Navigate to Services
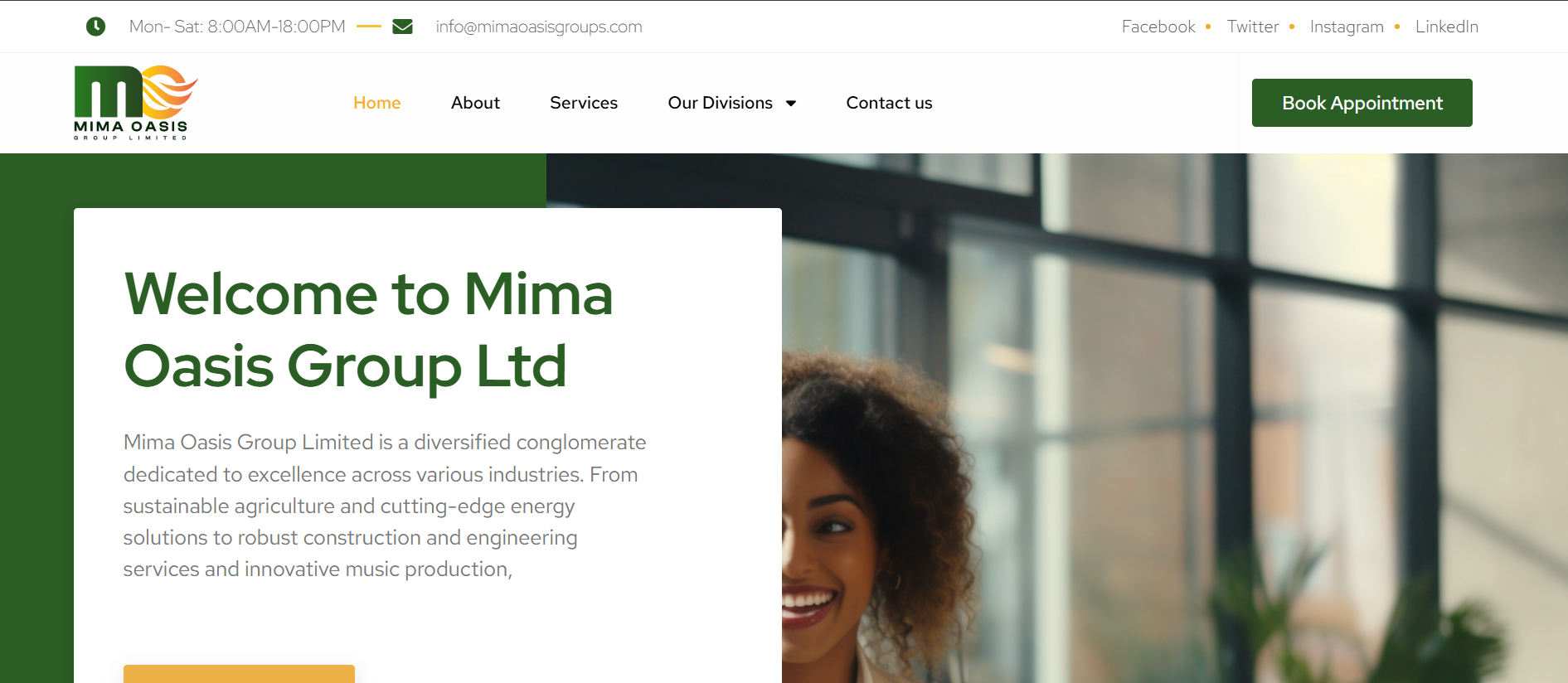Screen dimensions: 1568x683 [584, 103]
